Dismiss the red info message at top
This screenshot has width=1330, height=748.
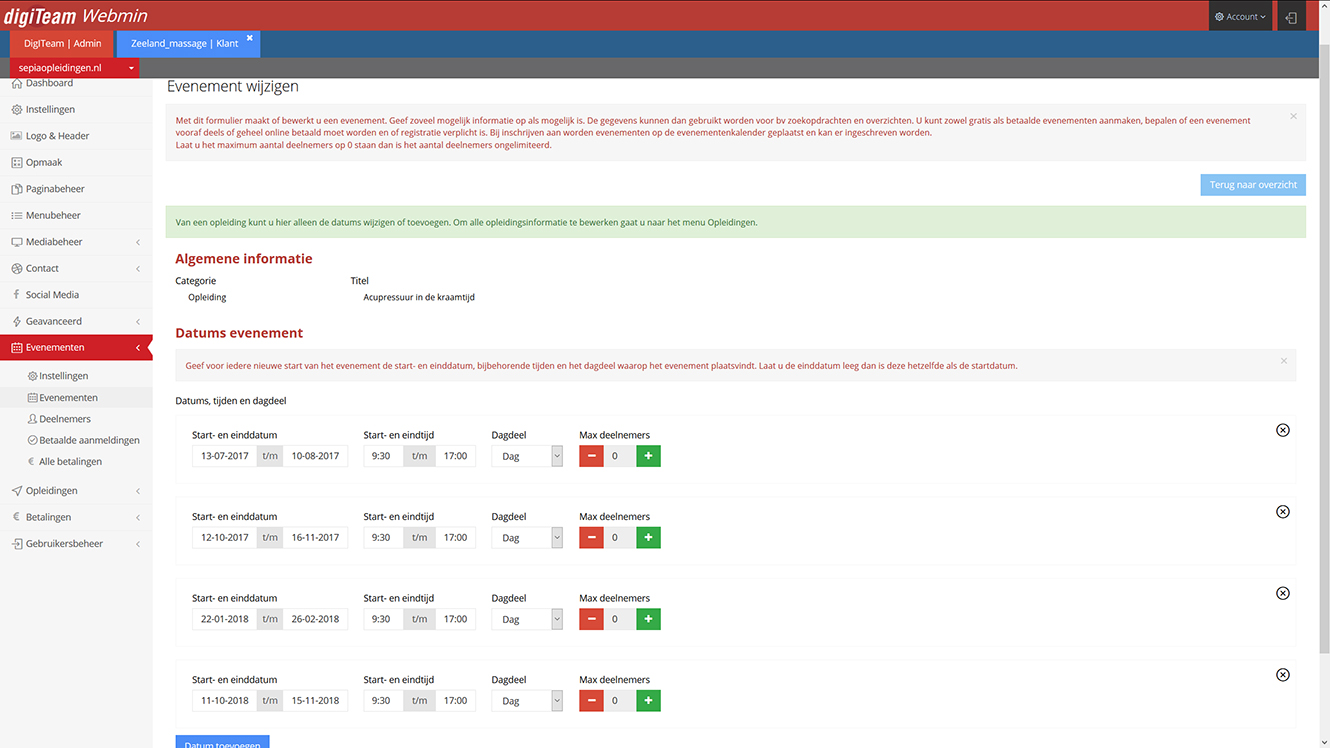pos(1293,116)
